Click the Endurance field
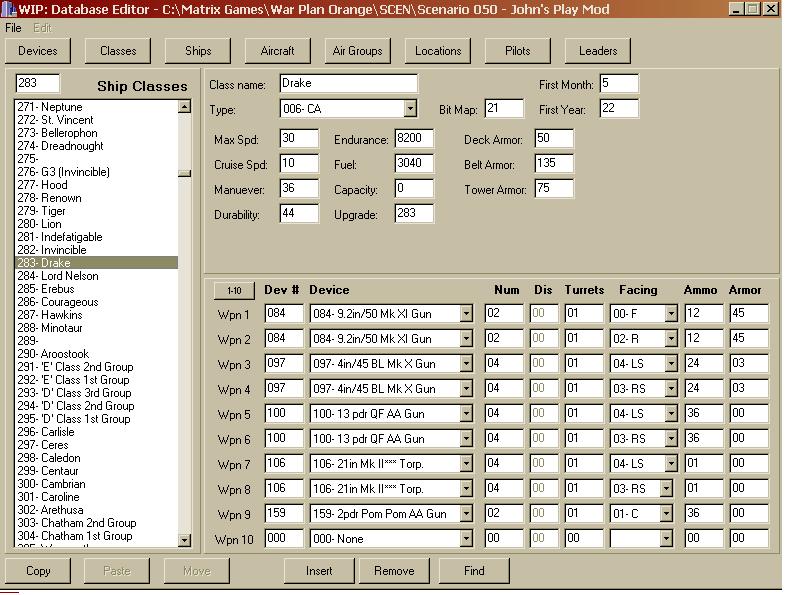Image resolution: width=786 pixels, height=595 pixels. pos(414,138)
